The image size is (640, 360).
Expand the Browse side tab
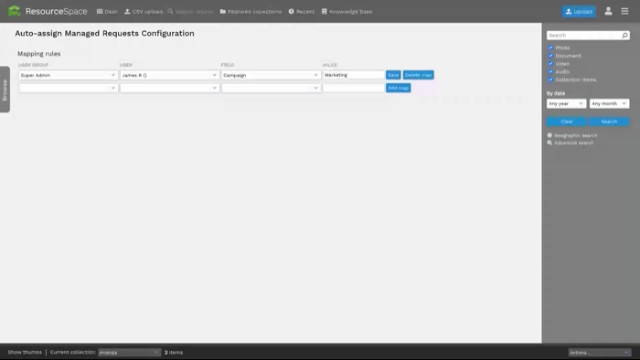pos(5,89)
